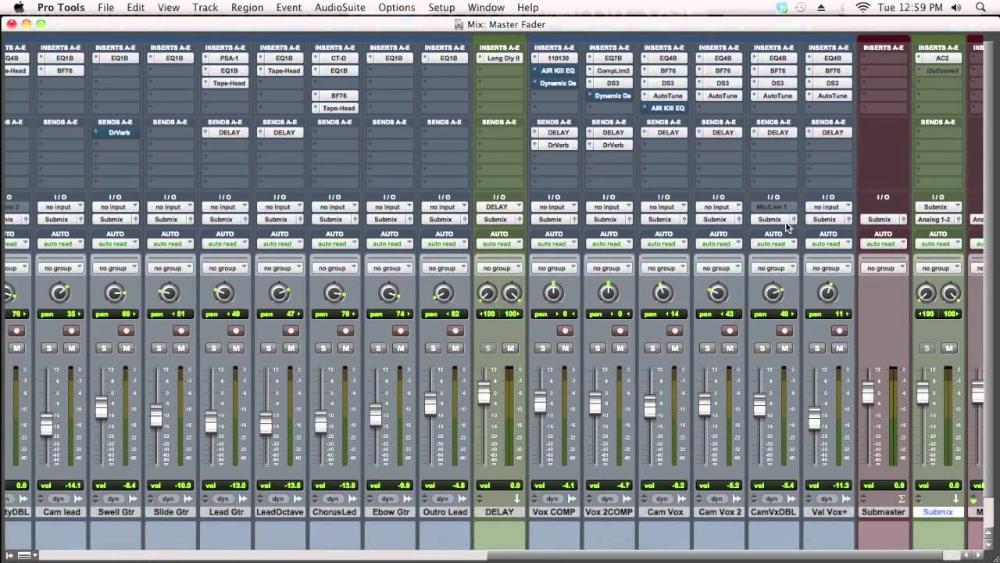The height and width of the screenshot is (563, 1000).
Task: Solo the Cam Vox track
Action: (652, 347)
